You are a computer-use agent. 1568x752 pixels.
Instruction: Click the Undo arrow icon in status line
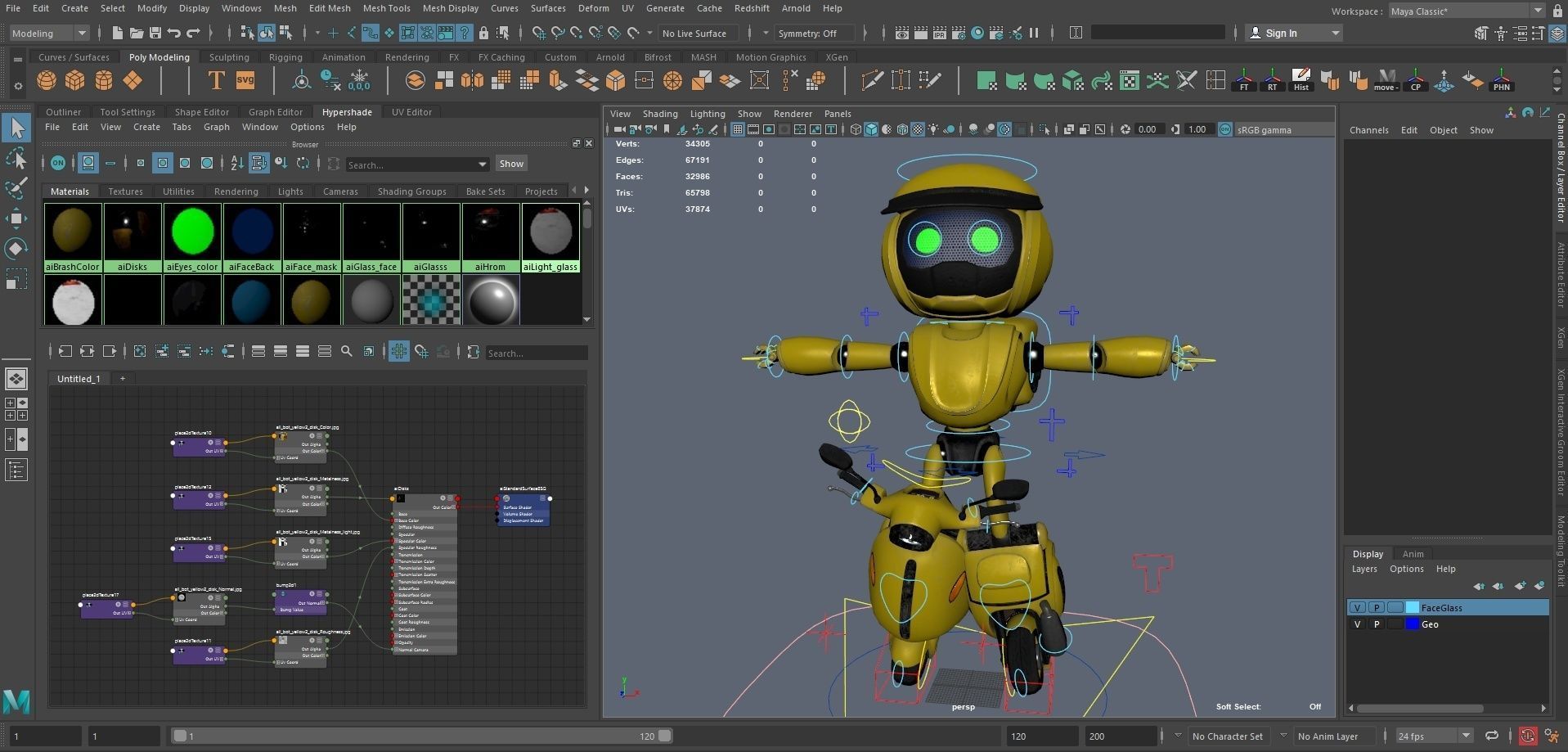click(174, 33)
